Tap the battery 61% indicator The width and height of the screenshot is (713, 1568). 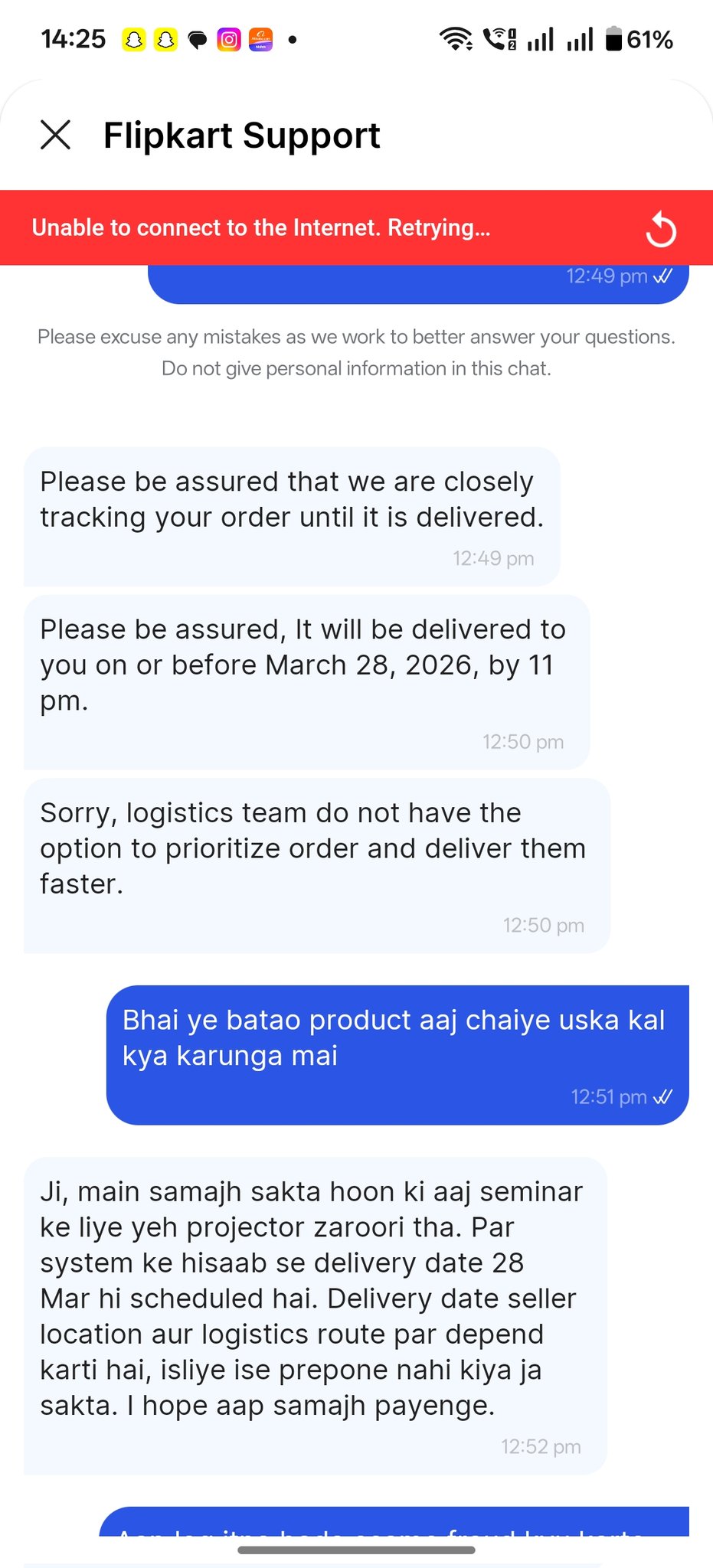(639, 39)
